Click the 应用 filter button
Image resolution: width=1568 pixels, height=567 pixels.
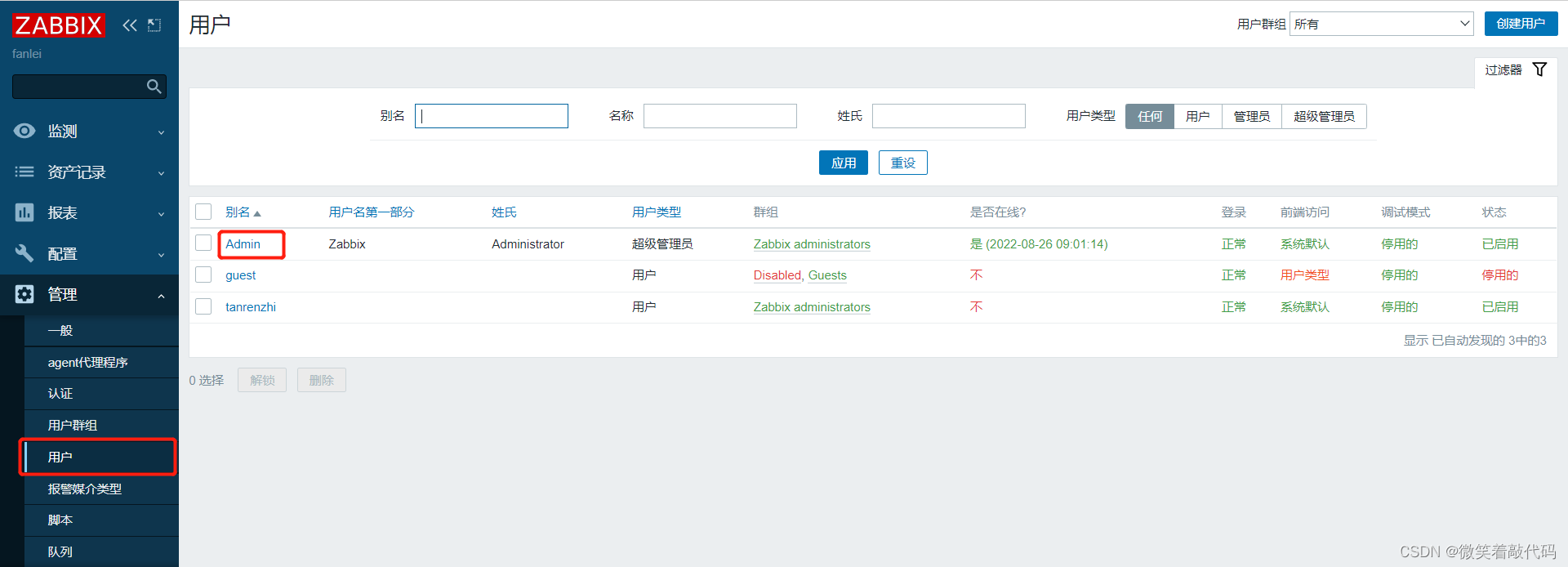[844, 163]
